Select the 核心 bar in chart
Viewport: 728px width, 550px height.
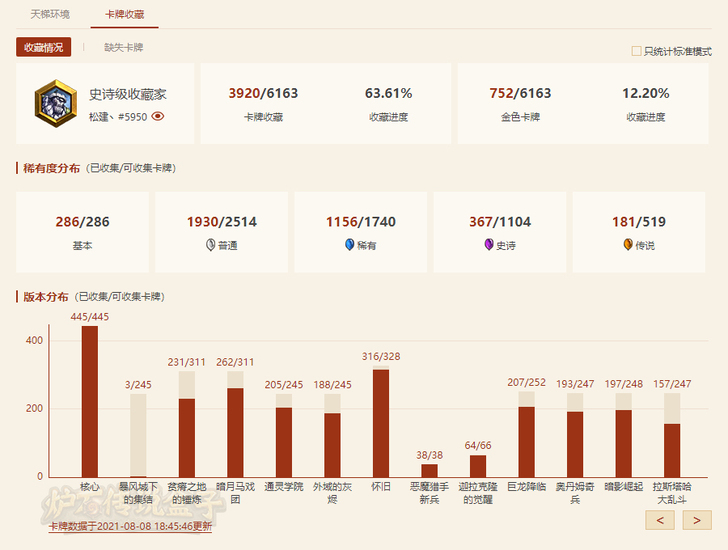pos(90,401)
